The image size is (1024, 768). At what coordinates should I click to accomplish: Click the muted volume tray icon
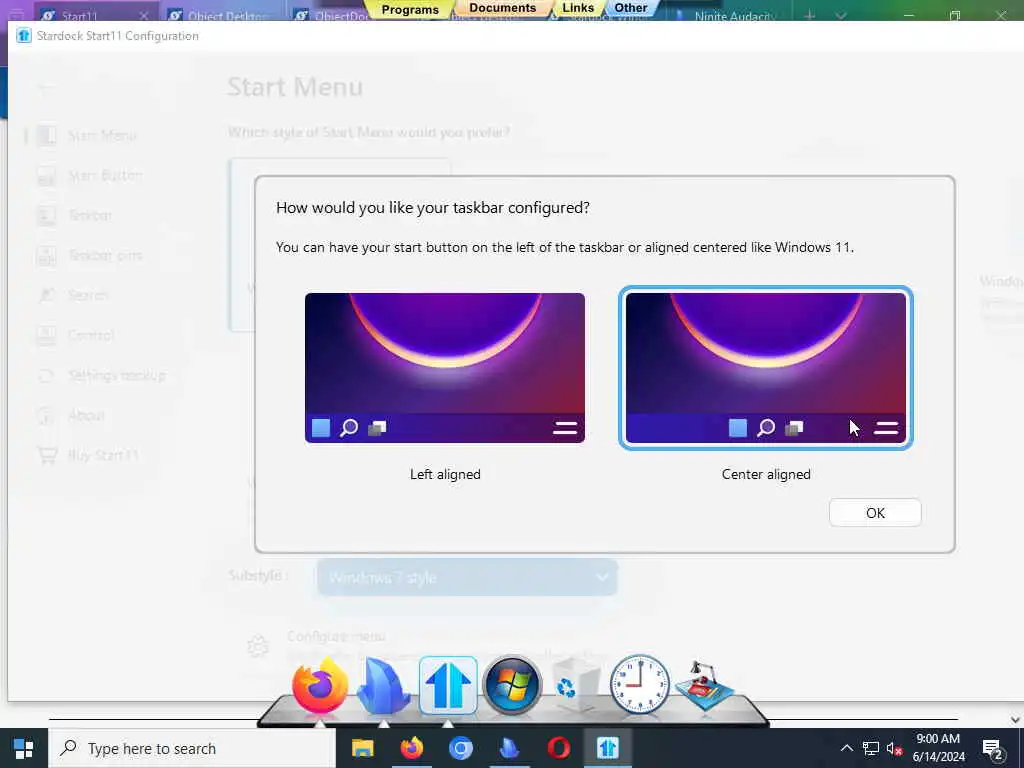click(x=894, y=748)
